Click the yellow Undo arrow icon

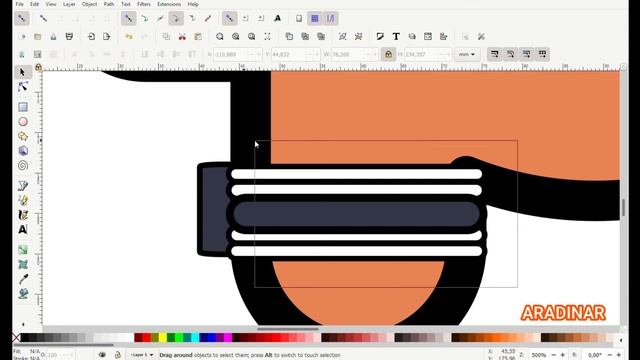129,37
